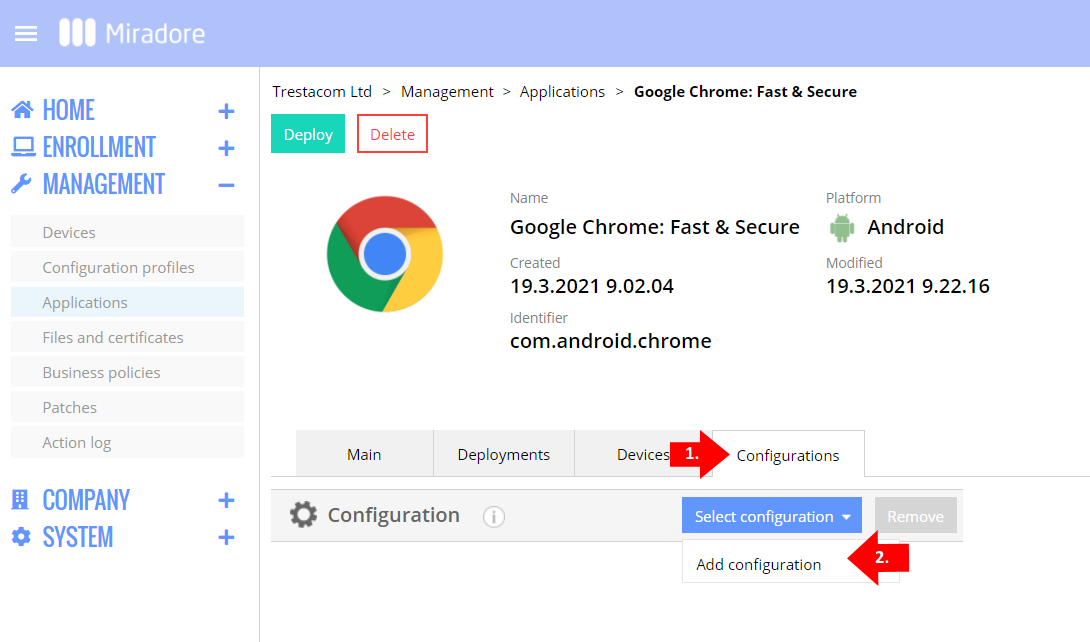This screenshot has height=642, width=1090.
Task: Expand the System section plus icon
Action: click(x=226, y=538)
